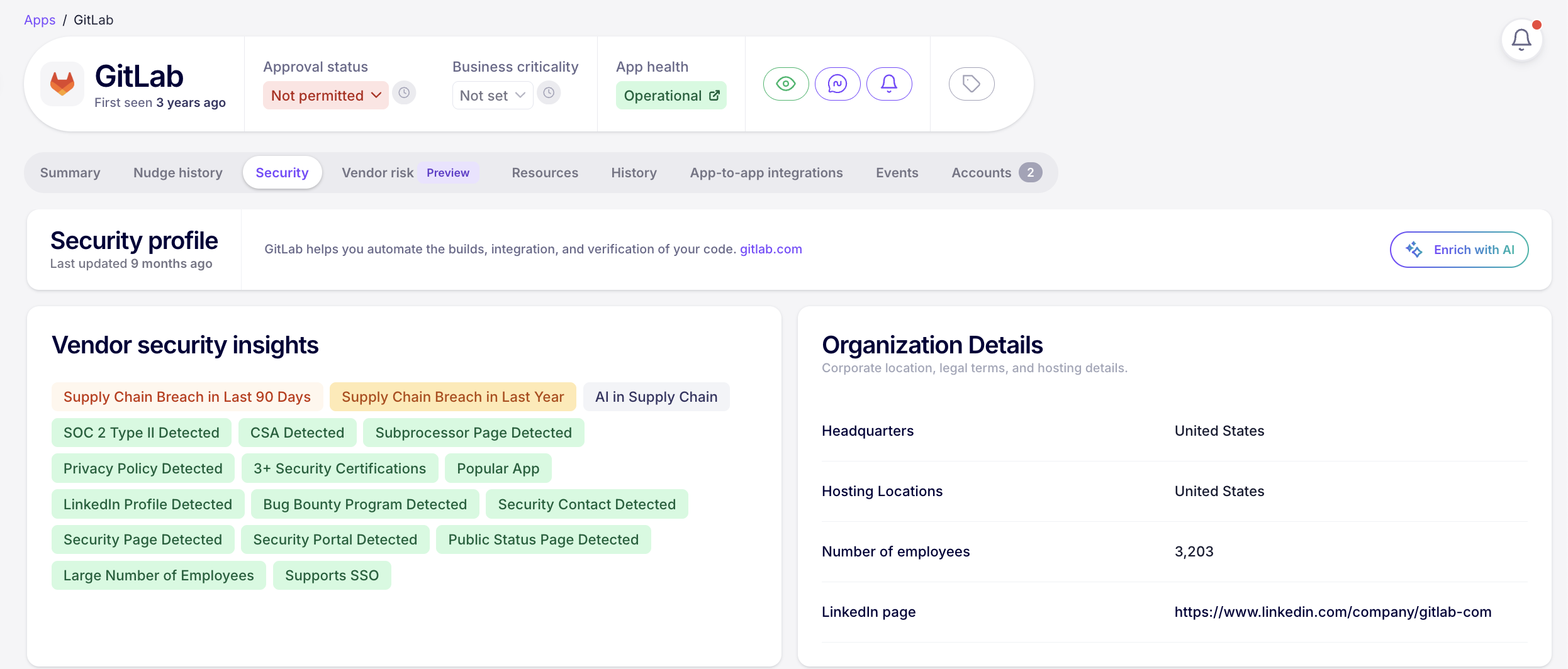
Task: Switch to the Events tab
Action: pos(897,173)
